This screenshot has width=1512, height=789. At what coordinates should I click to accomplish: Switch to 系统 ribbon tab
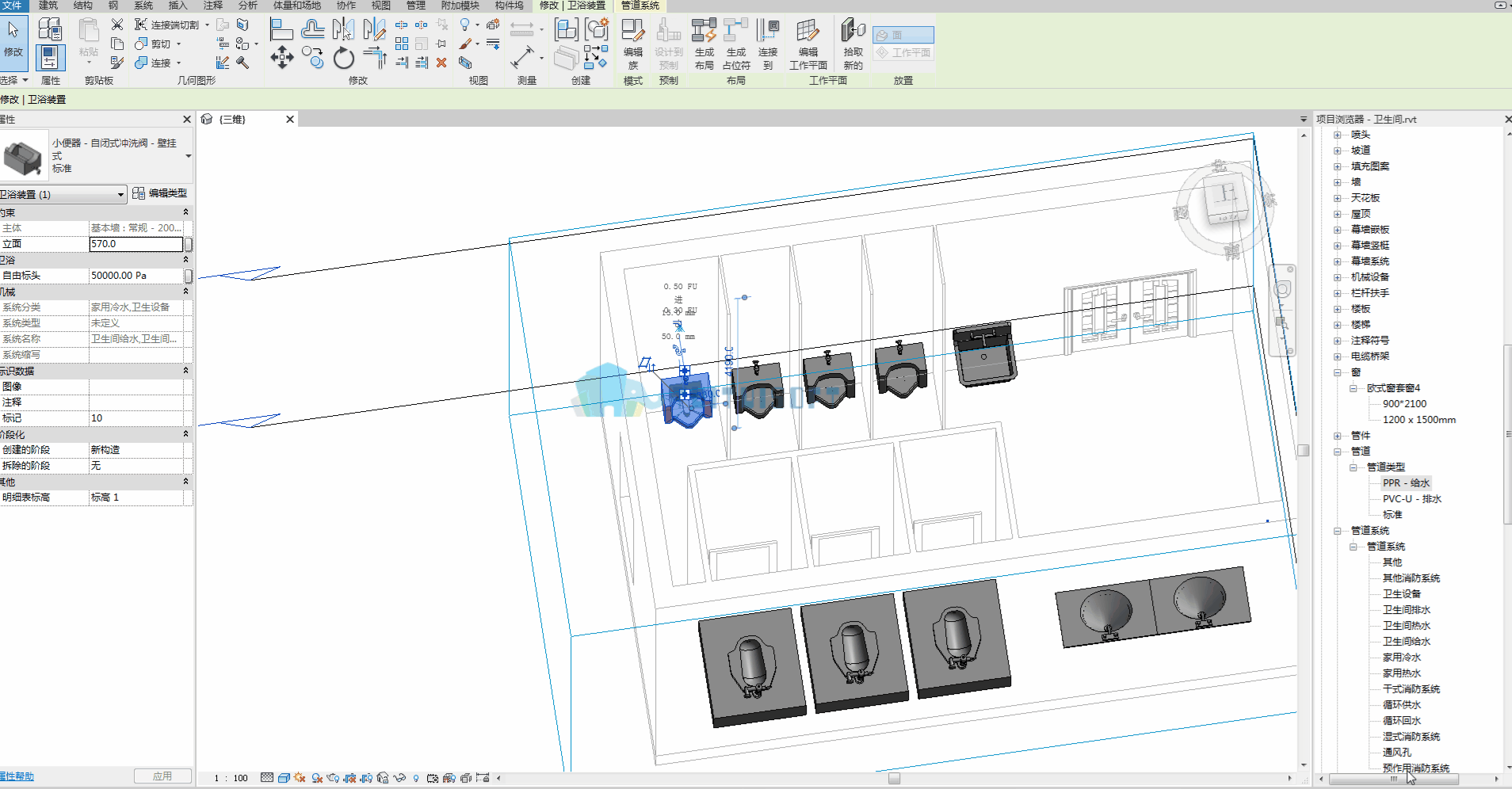click(x=143, y=6)
